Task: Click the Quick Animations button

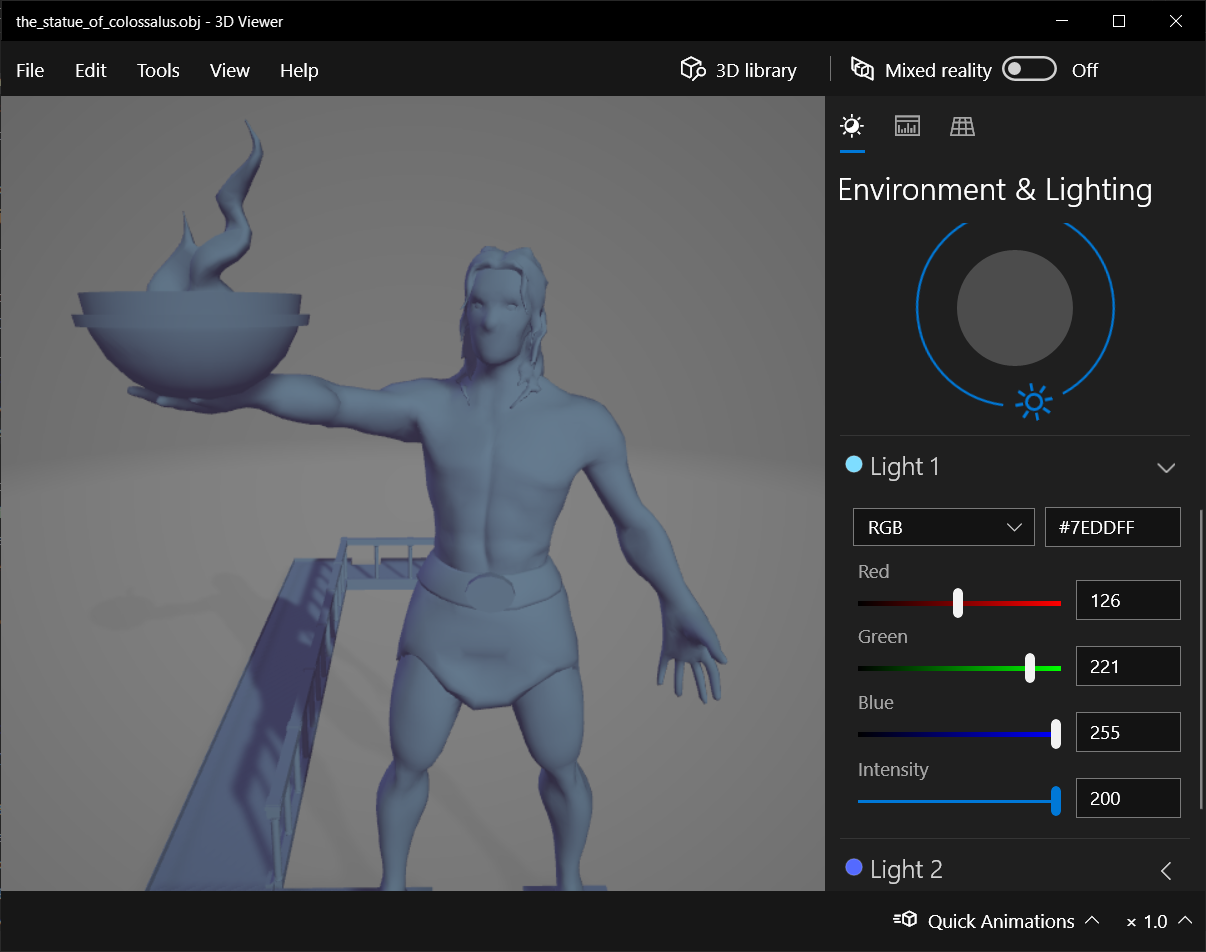Action: point(1000,921)
